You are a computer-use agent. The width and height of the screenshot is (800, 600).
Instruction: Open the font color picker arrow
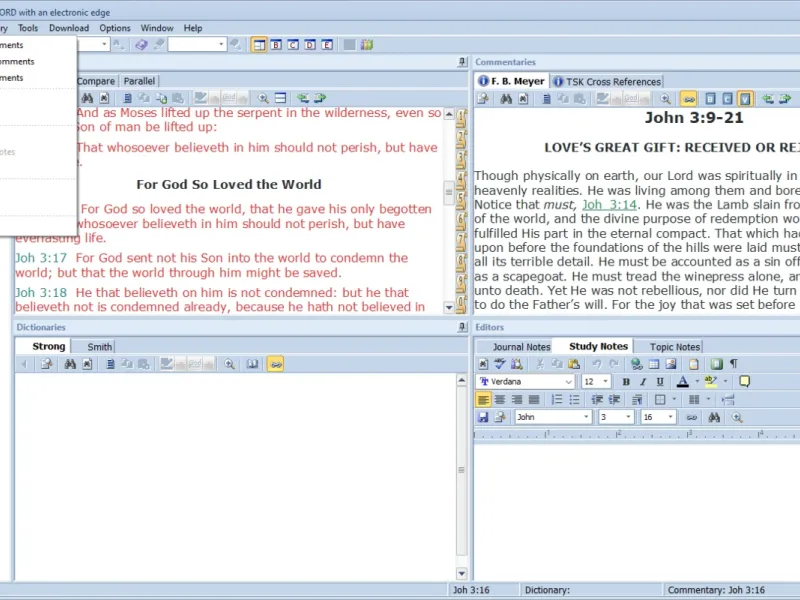[x=697, y=382]
